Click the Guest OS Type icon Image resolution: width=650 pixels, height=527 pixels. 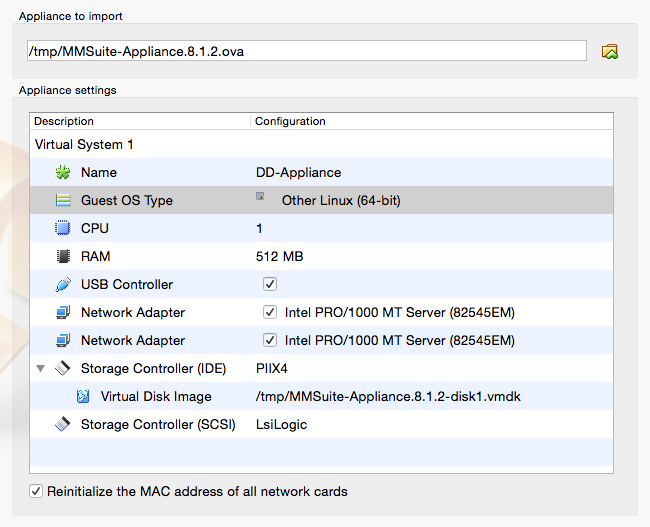point(62,201)
